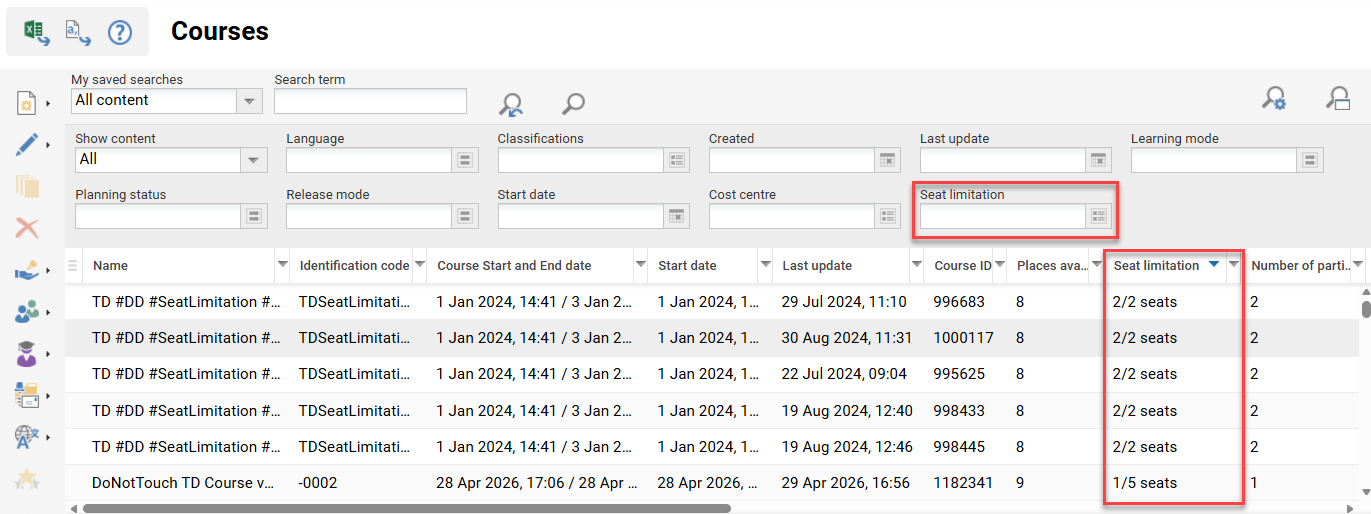Open Seat limitation picker icon
The height and width of the screenshot is (514, 1371).
click(x=1098, y=216)
